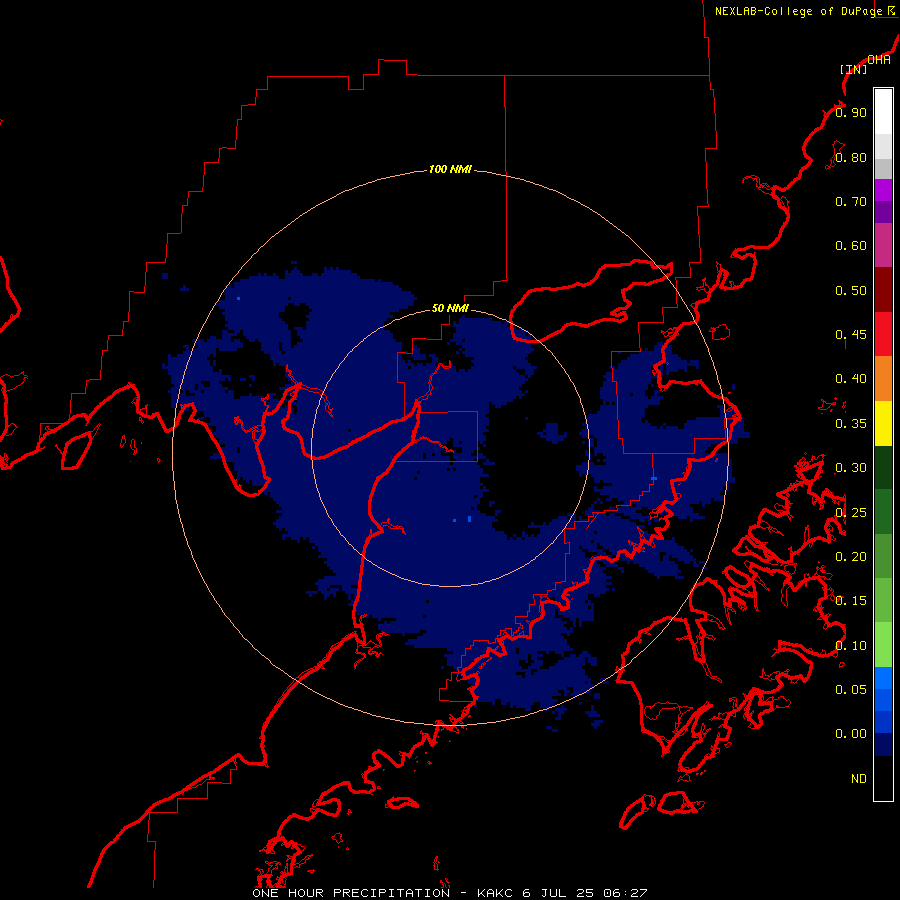This screenshot has width=900, height=900.
Task: Click the NEXLAB-College of DuPage header text
Action: pos(798,11)
